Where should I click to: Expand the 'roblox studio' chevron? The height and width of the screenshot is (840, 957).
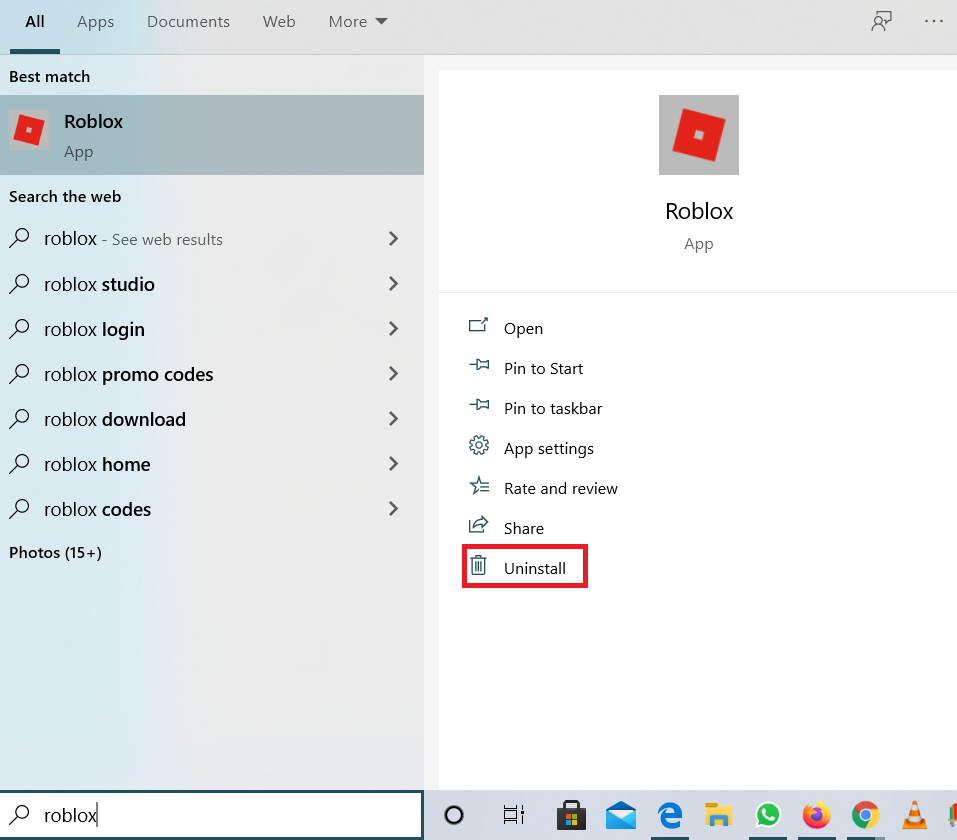click(x=394, y=284)
